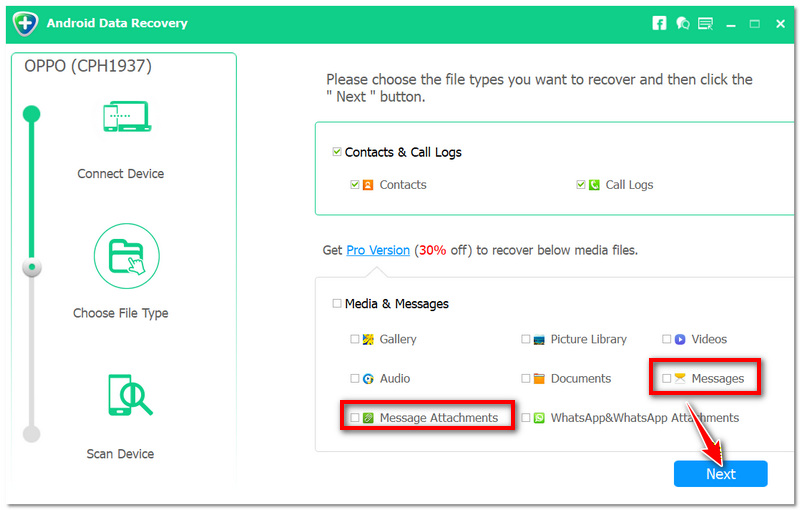800x510 pixels.
Task: Check the Gallery checkbox
Action: 355,339
